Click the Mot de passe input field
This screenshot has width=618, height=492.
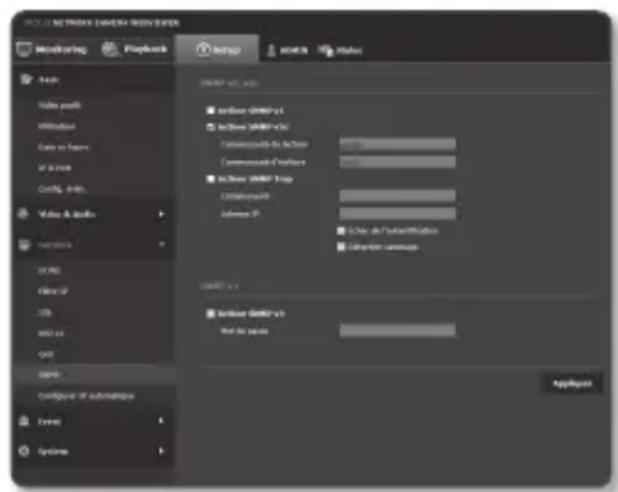click(397, 330)
